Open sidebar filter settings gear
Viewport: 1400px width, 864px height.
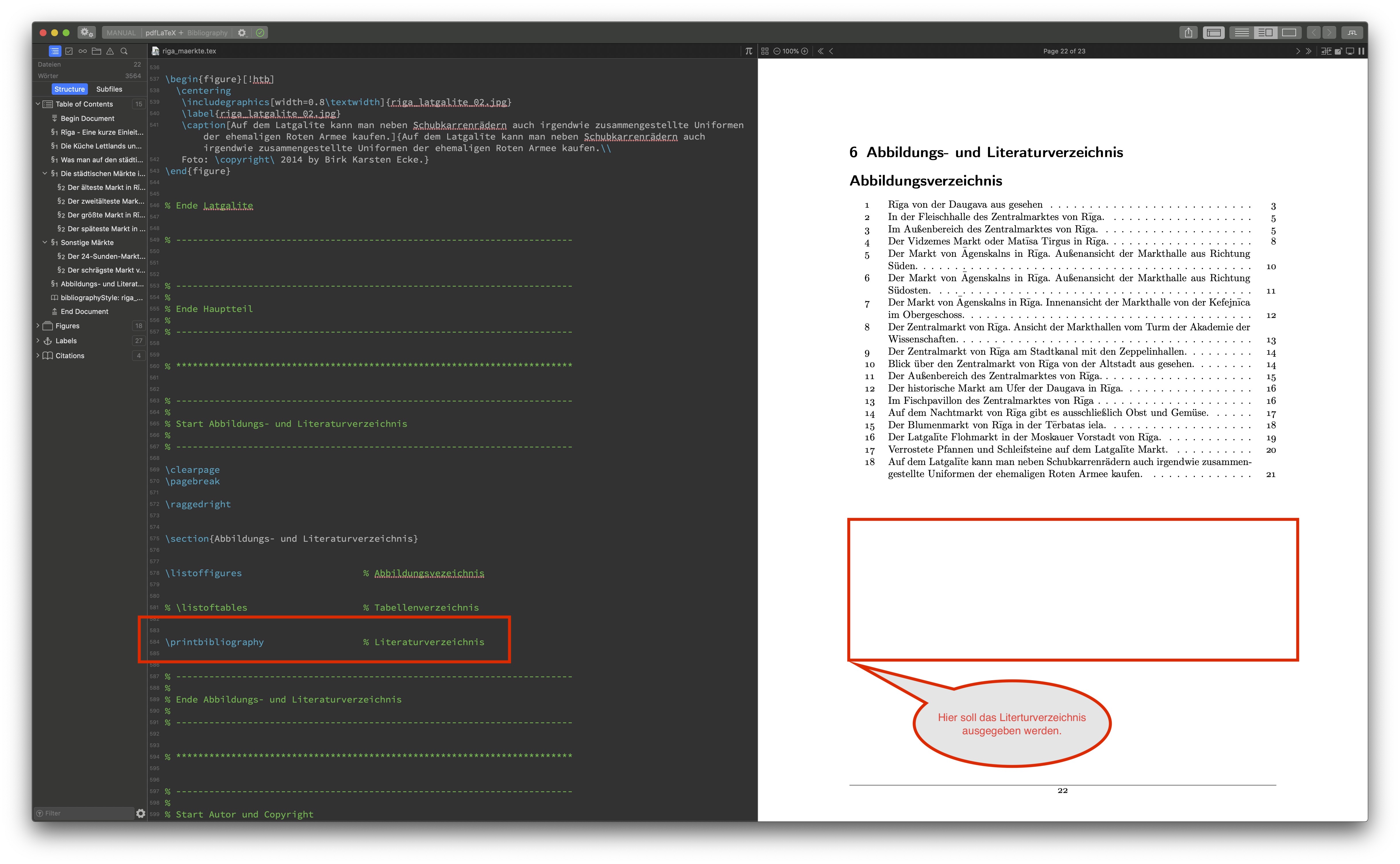(x=140, y=813)
